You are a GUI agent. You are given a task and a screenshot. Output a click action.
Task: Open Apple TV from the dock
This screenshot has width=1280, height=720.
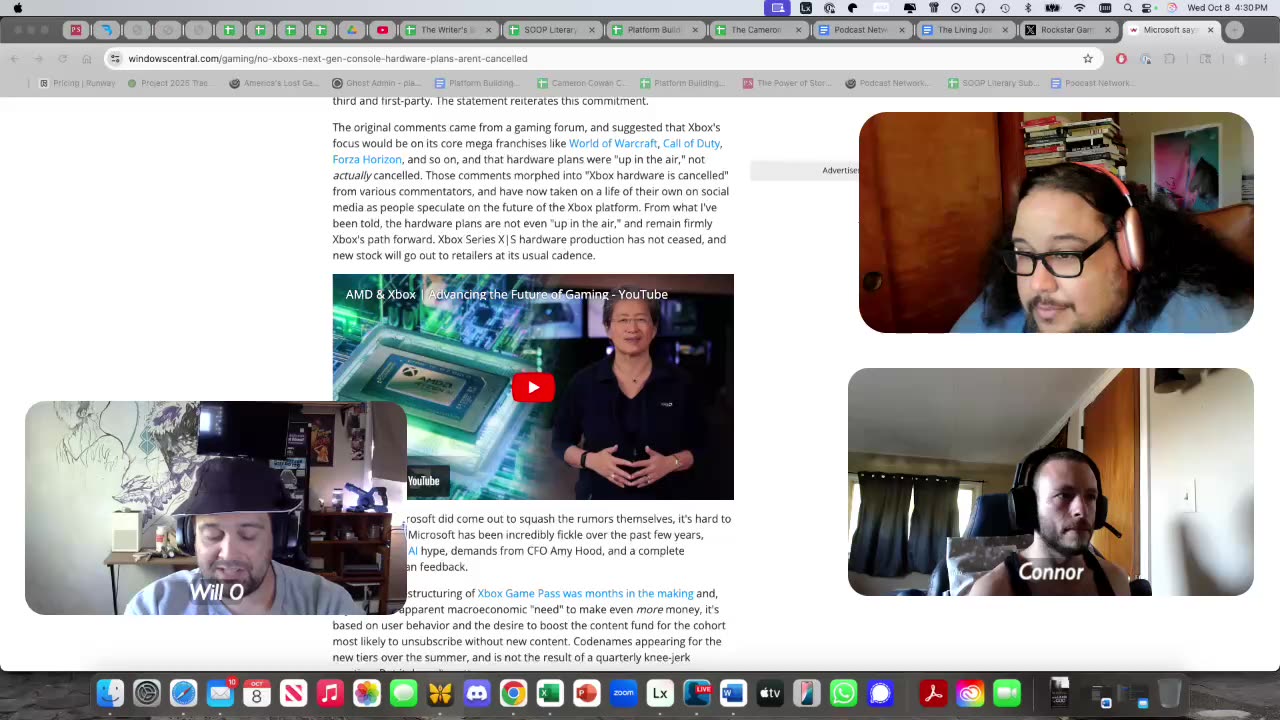pos(770,692)
